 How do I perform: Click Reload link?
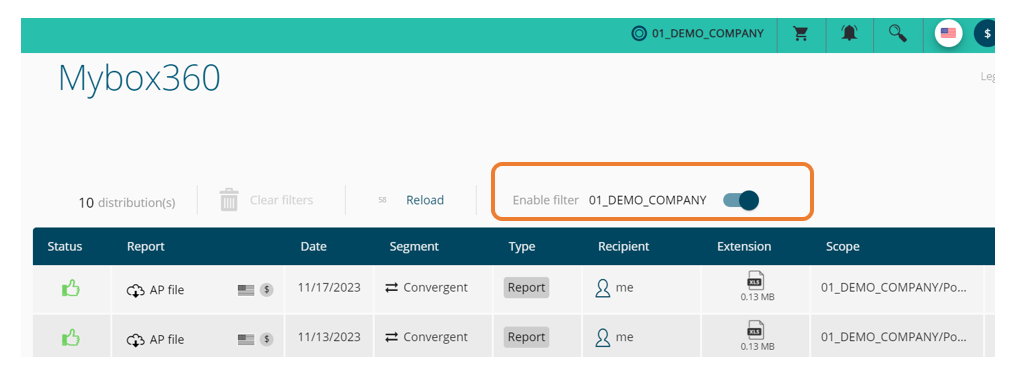point(425,200)
